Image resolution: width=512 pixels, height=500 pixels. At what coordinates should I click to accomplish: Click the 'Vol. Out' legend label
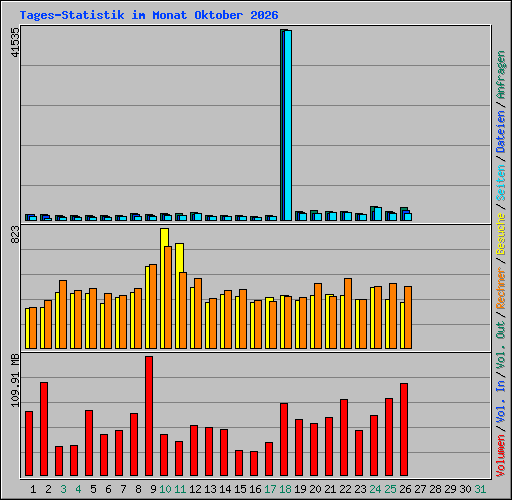tap(501, 345)
